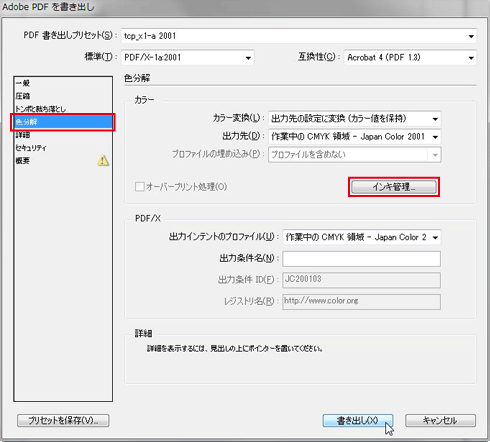Image resolution: width=490 pixels, height=442 pixels.
Task: Toggle the オーバープリント処理 checkbox
Action: [140, 186]
